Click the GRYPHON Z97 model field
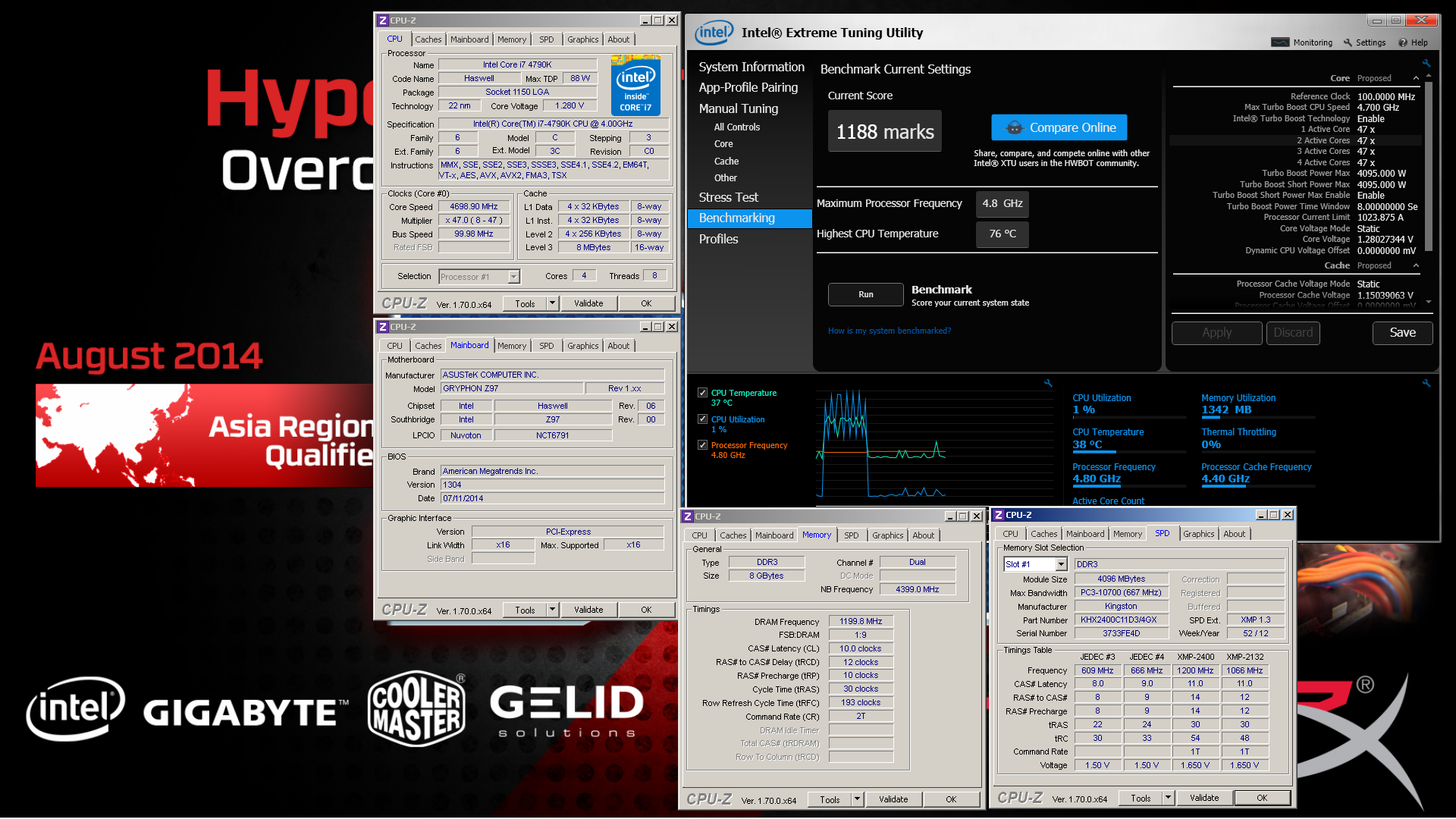This screenshot has width=1456, height=819. (x=512, y=388)
